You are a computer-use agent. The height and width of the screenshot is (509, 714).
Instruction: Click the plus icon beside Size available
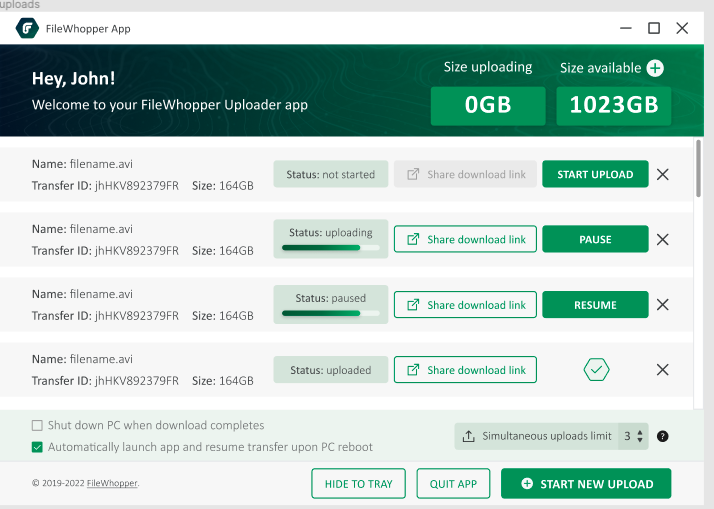tap(655, 68)
